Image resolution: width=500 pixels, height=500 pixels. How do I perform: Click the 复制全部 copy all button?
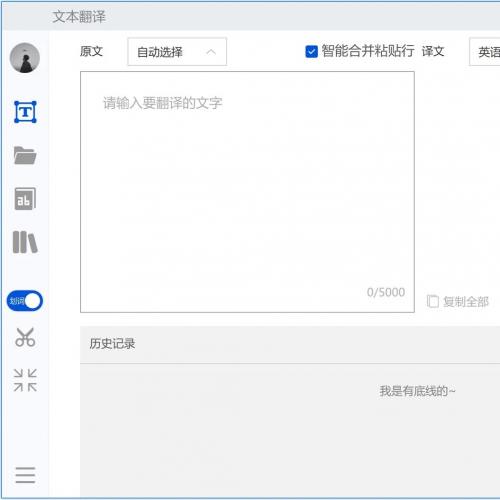[x=458, y=302]
